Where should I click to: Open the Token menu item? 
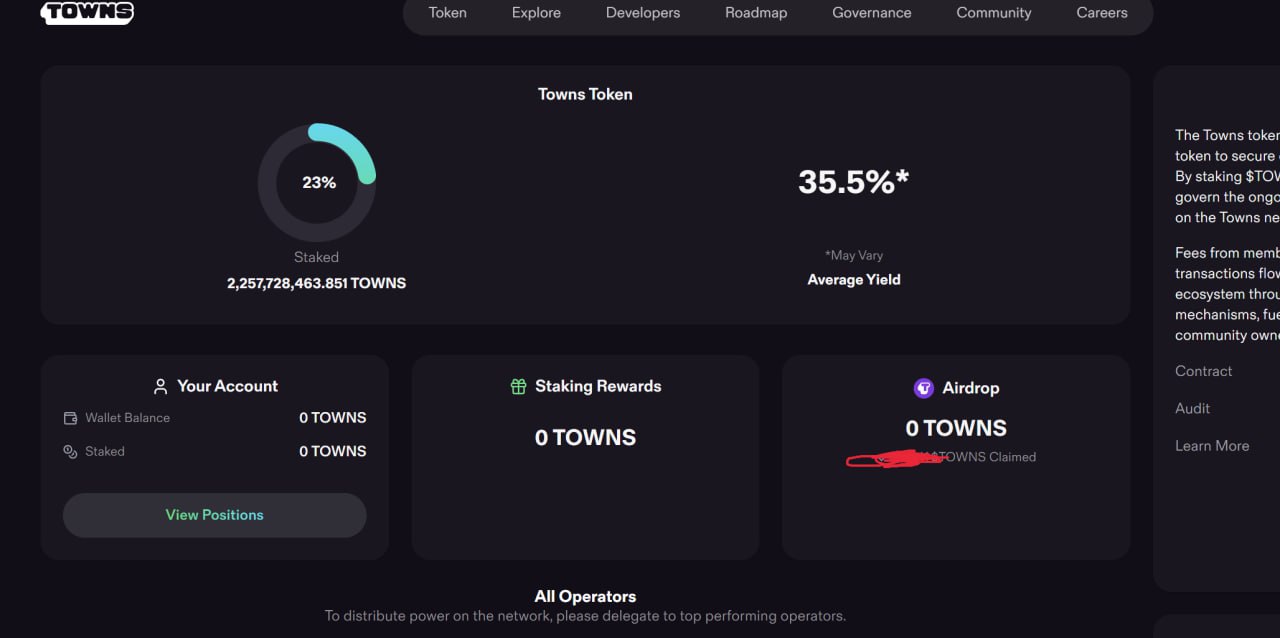pyautogui.click(x=447, y=13)
